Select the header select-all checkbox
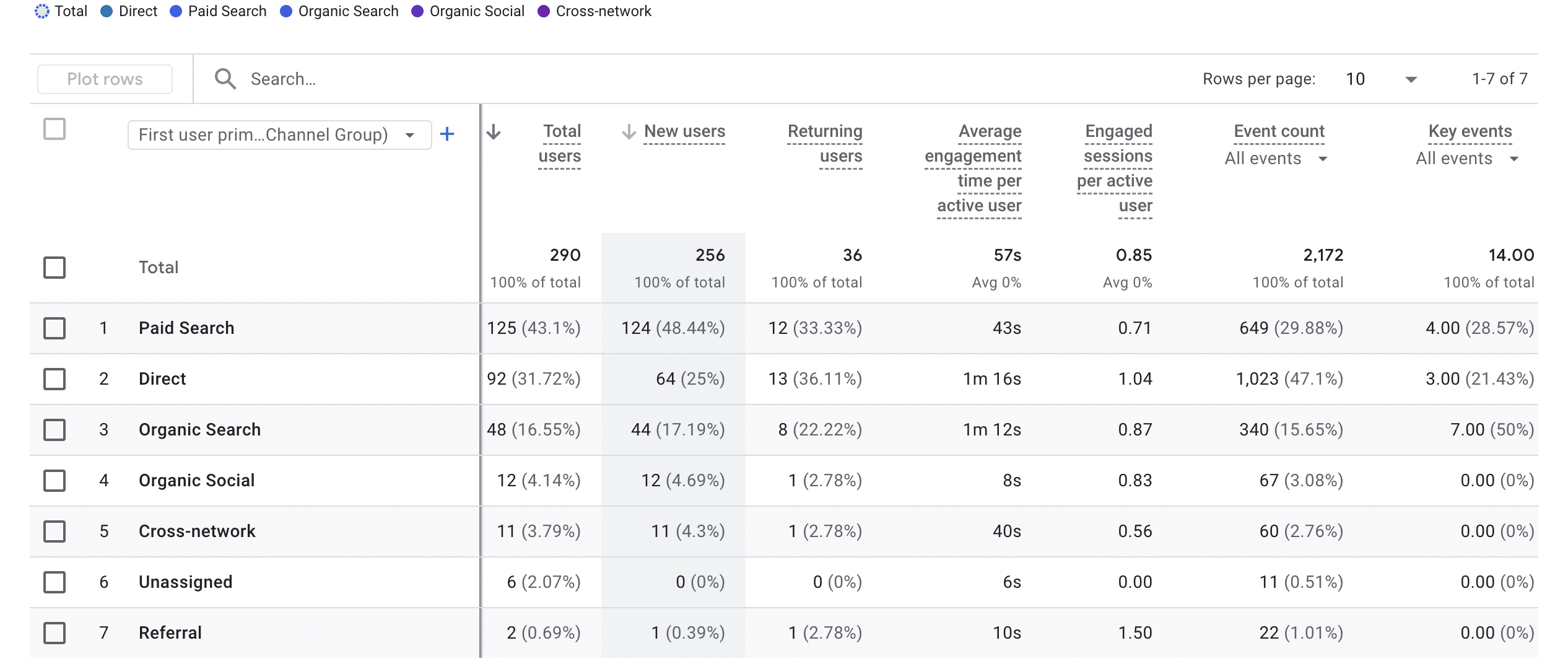The width and height of the screenshot is (1568, 669). (54, 129)
